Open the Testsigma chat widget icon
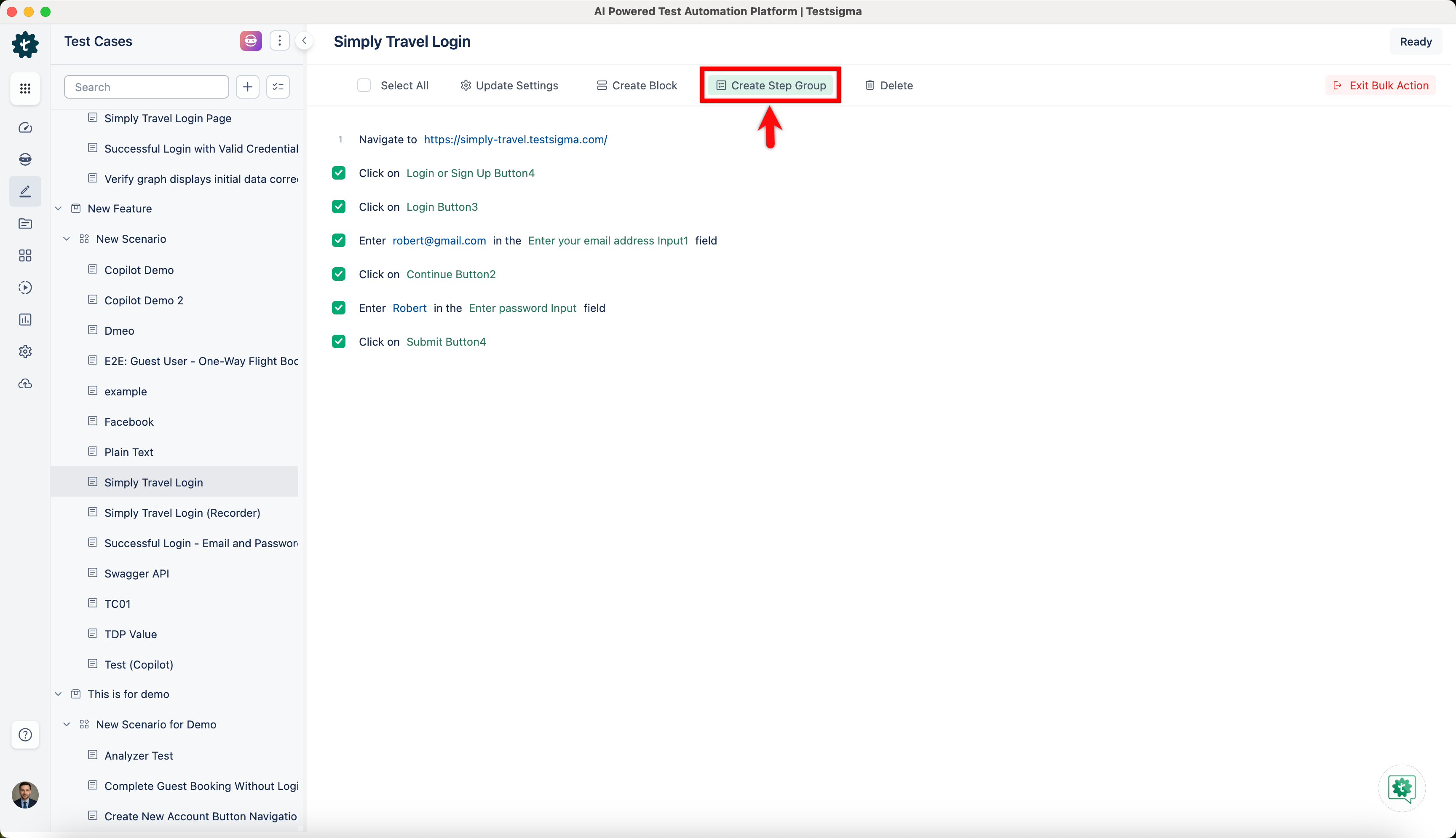The width and height of the screenshot is (1456, 838). tap(1401, 788)
